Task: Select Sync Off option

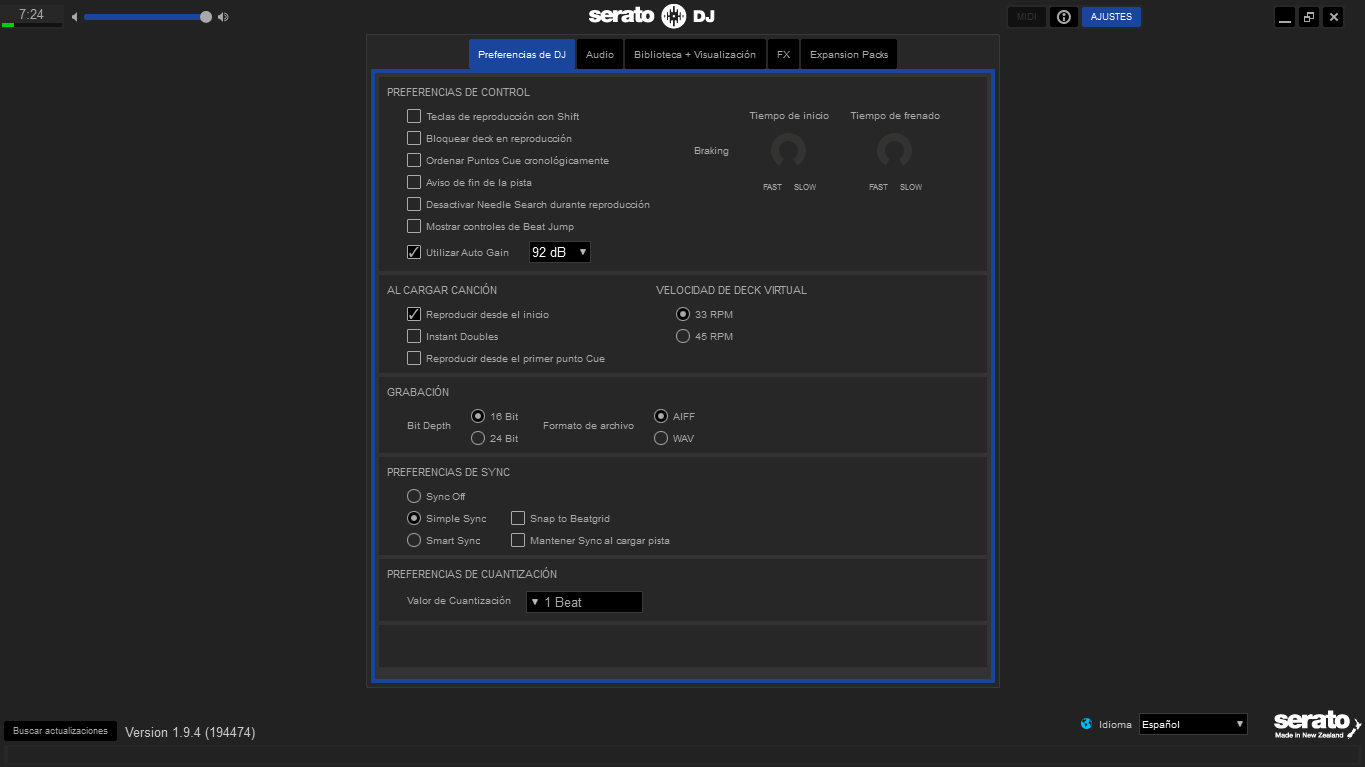Action: pos(414,496)
